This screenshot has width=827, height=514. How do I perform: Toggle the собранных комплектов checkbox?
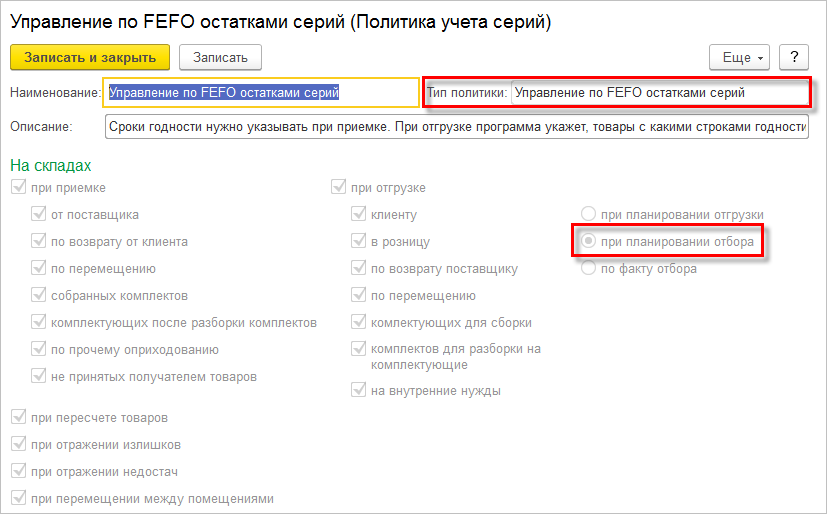click(38, 295)
